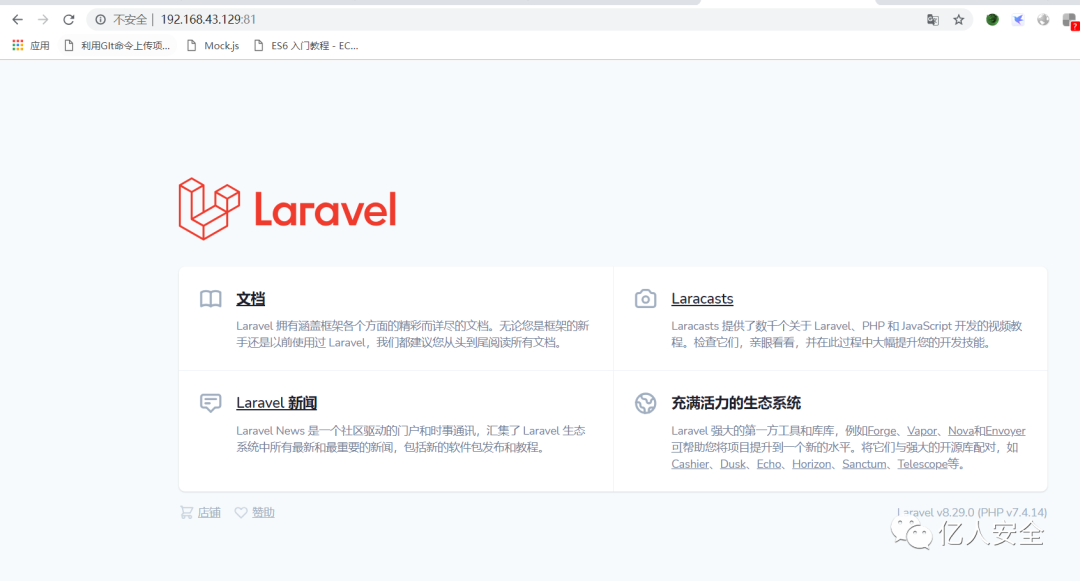Viewport: 1080px width, 581px height.
Task: Open the Laracasts link
Action: pyautogui.click(x=702, y=299)
